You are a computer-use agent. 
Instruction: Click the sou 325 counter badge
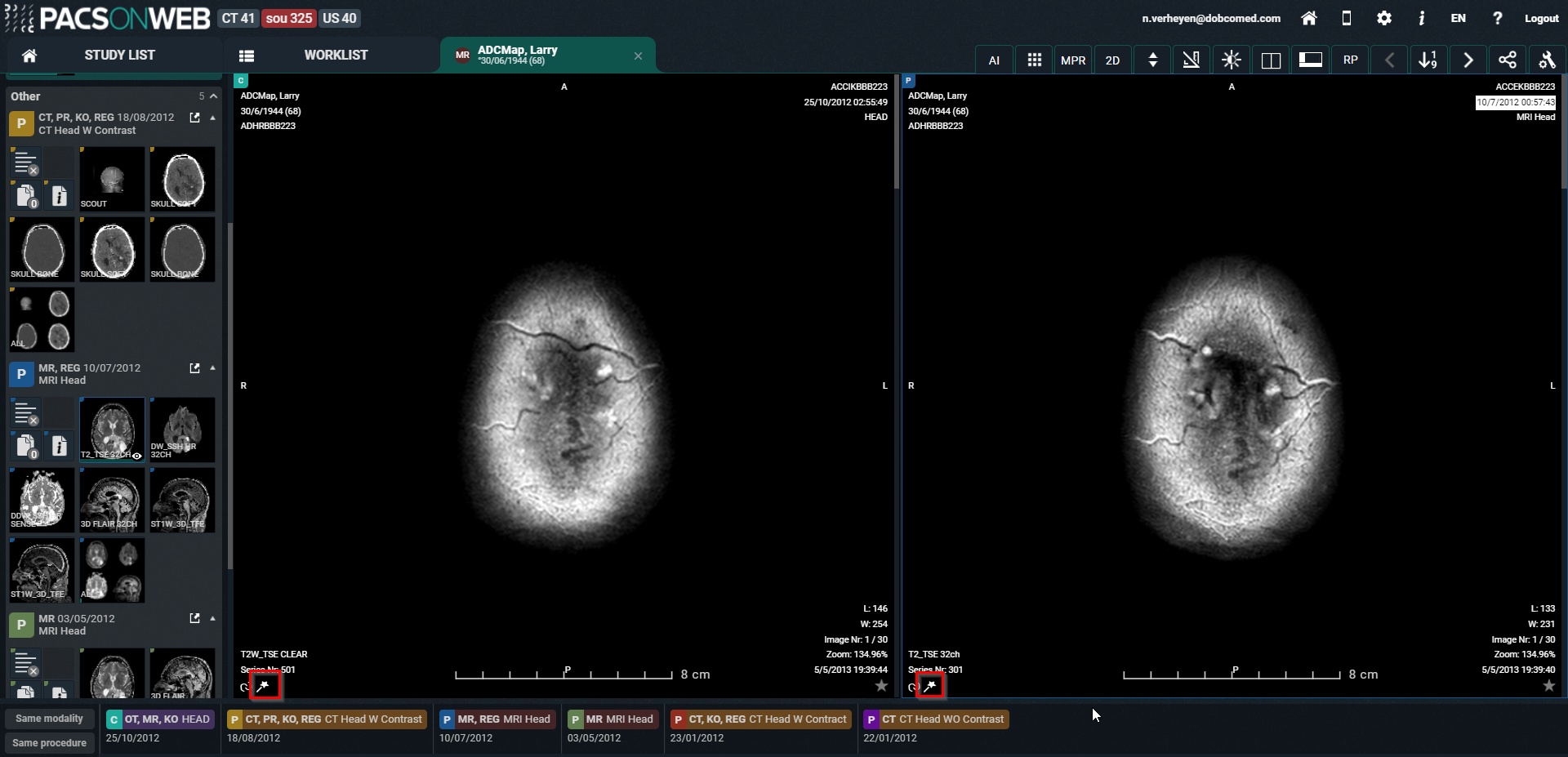(x=289, y=18)
